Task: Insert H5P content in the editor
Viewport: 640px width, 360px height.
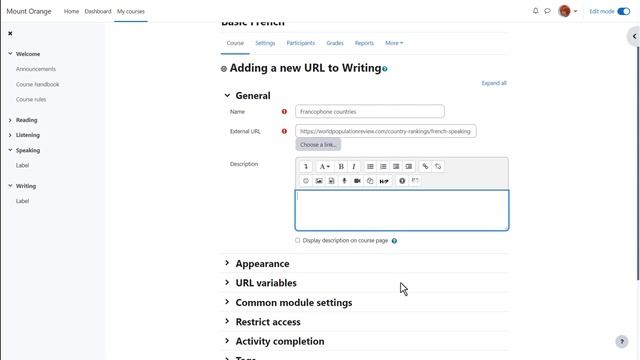Action: [384, 181]
